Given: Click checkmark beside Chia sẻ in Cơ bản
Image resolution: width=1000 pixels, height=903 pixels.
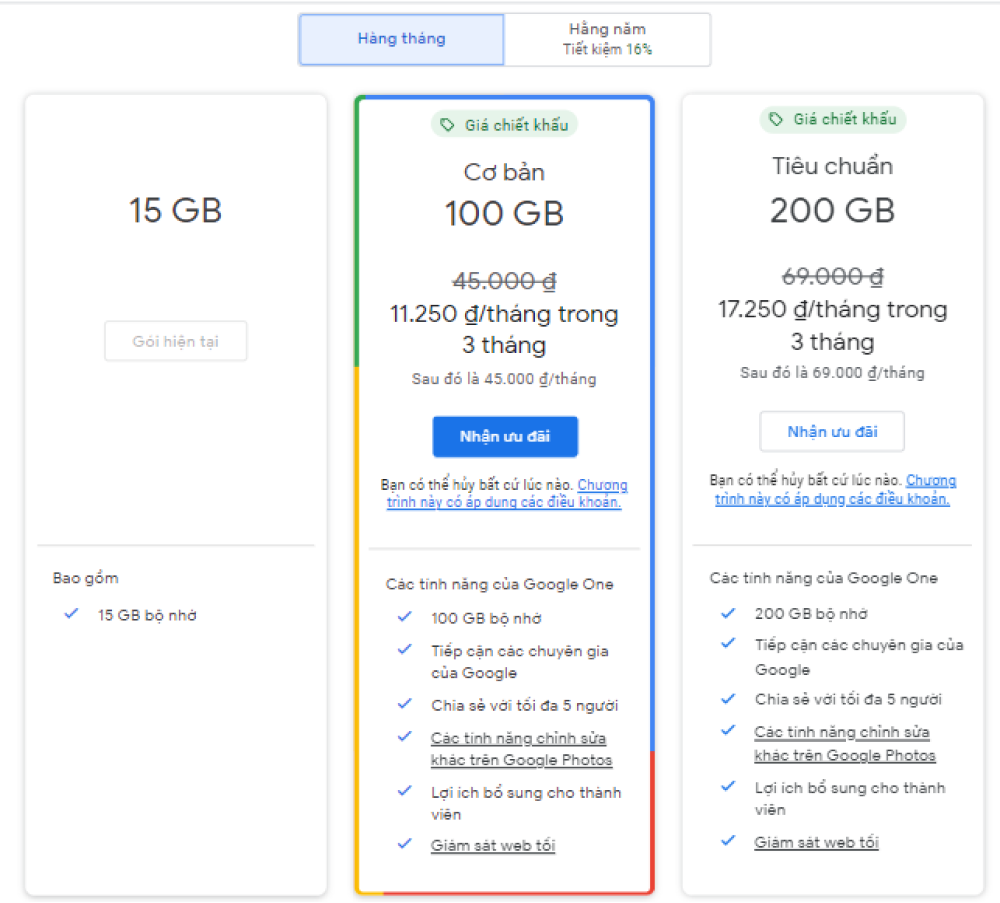Looking at the screenshot, I should 404,704.
